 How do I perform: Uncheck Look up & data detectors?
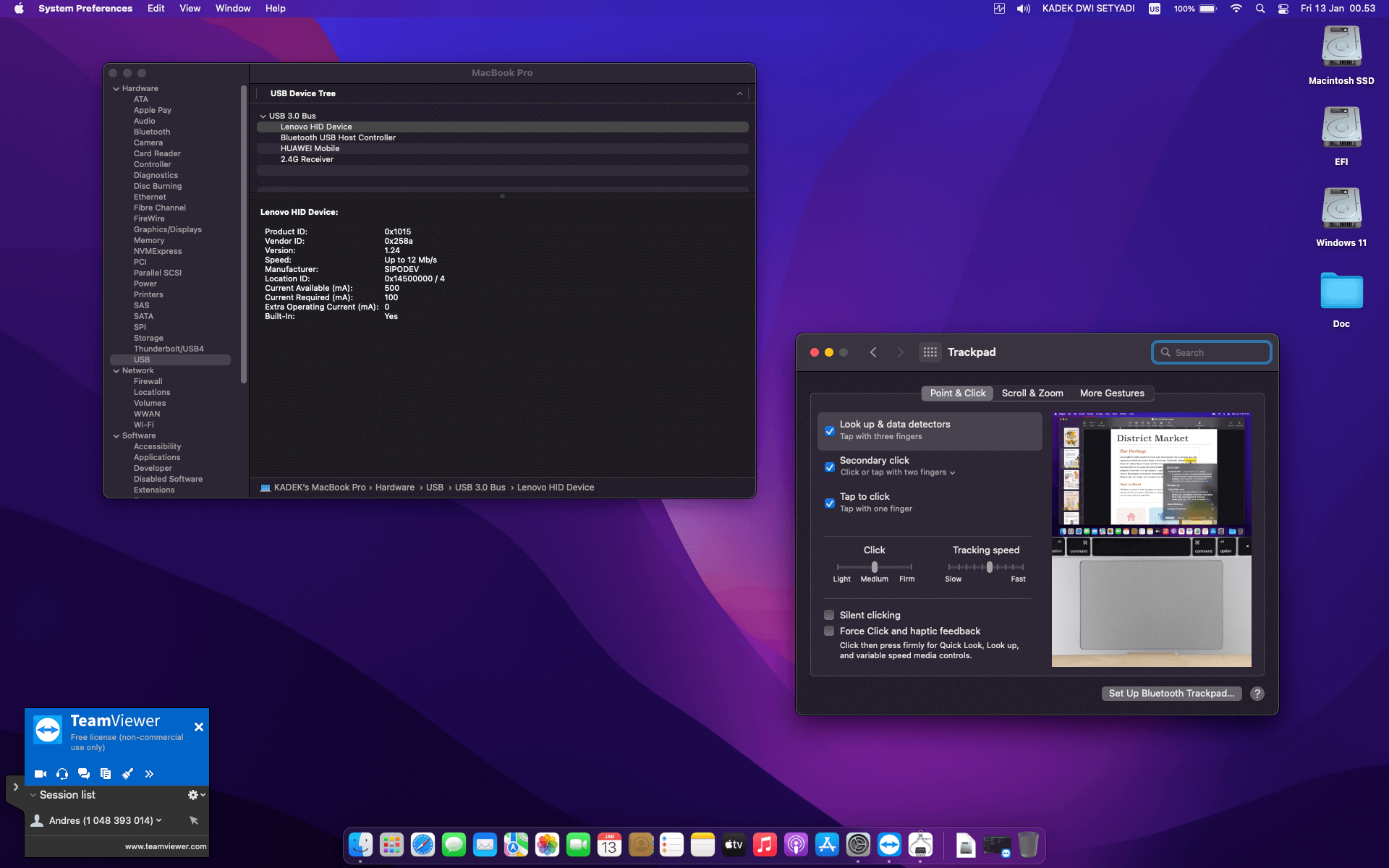(830, 431)
